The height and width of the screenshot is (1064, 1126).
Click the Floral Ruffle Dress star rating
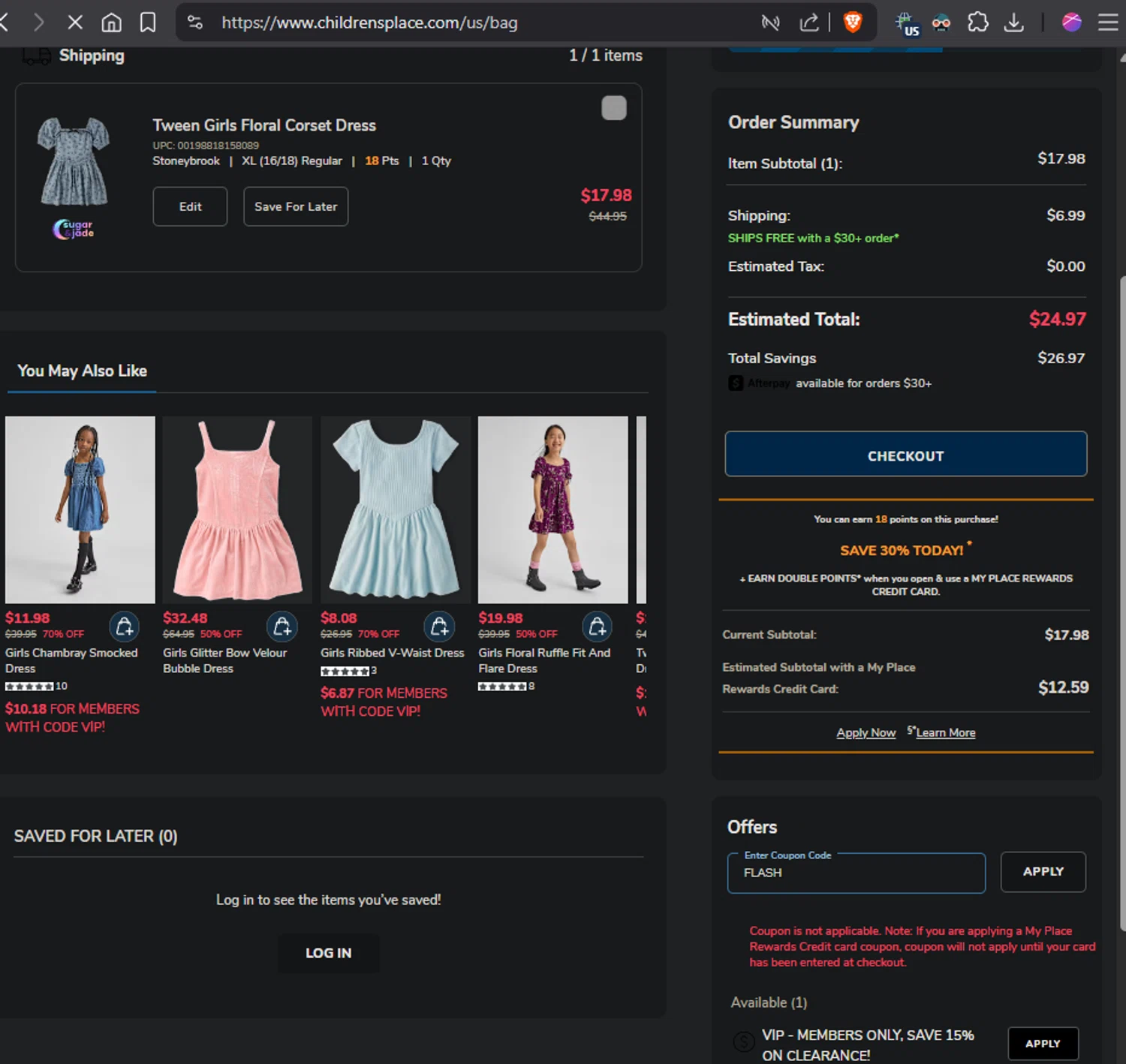pyautogui.click(x=503, y=686)
